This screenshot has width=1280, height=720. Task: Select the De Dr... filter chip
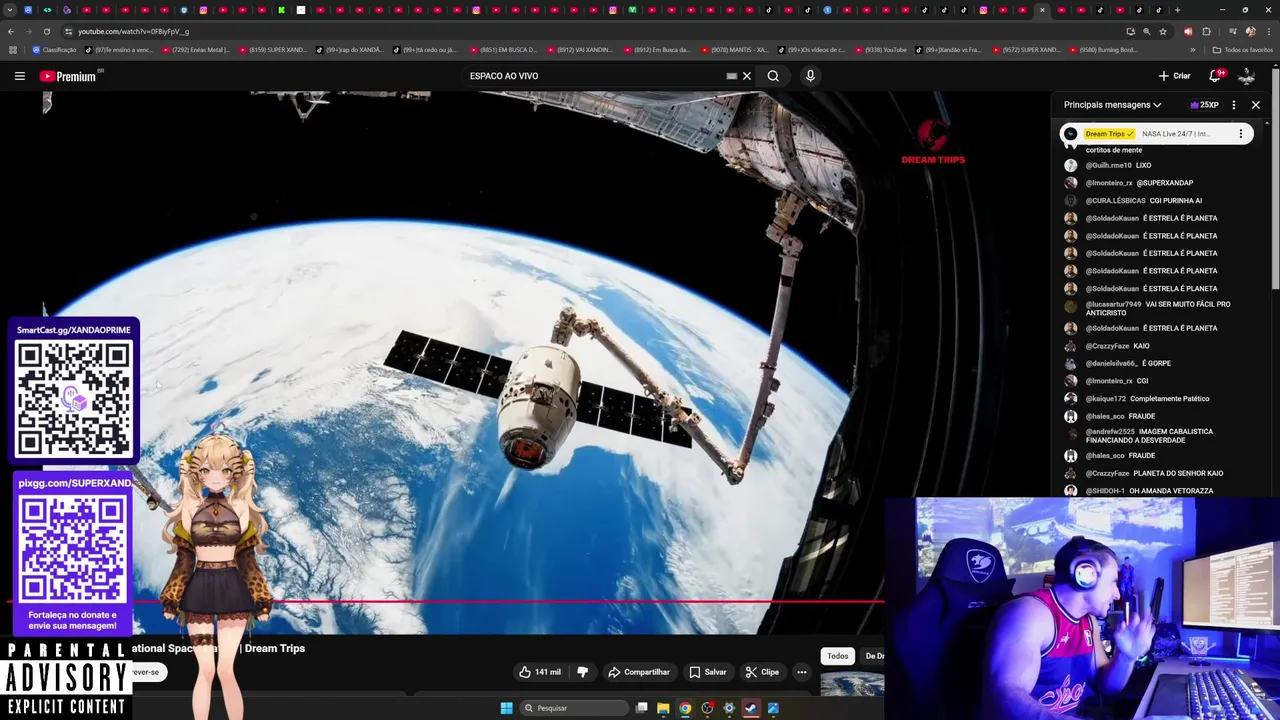(x=873, y=656)
